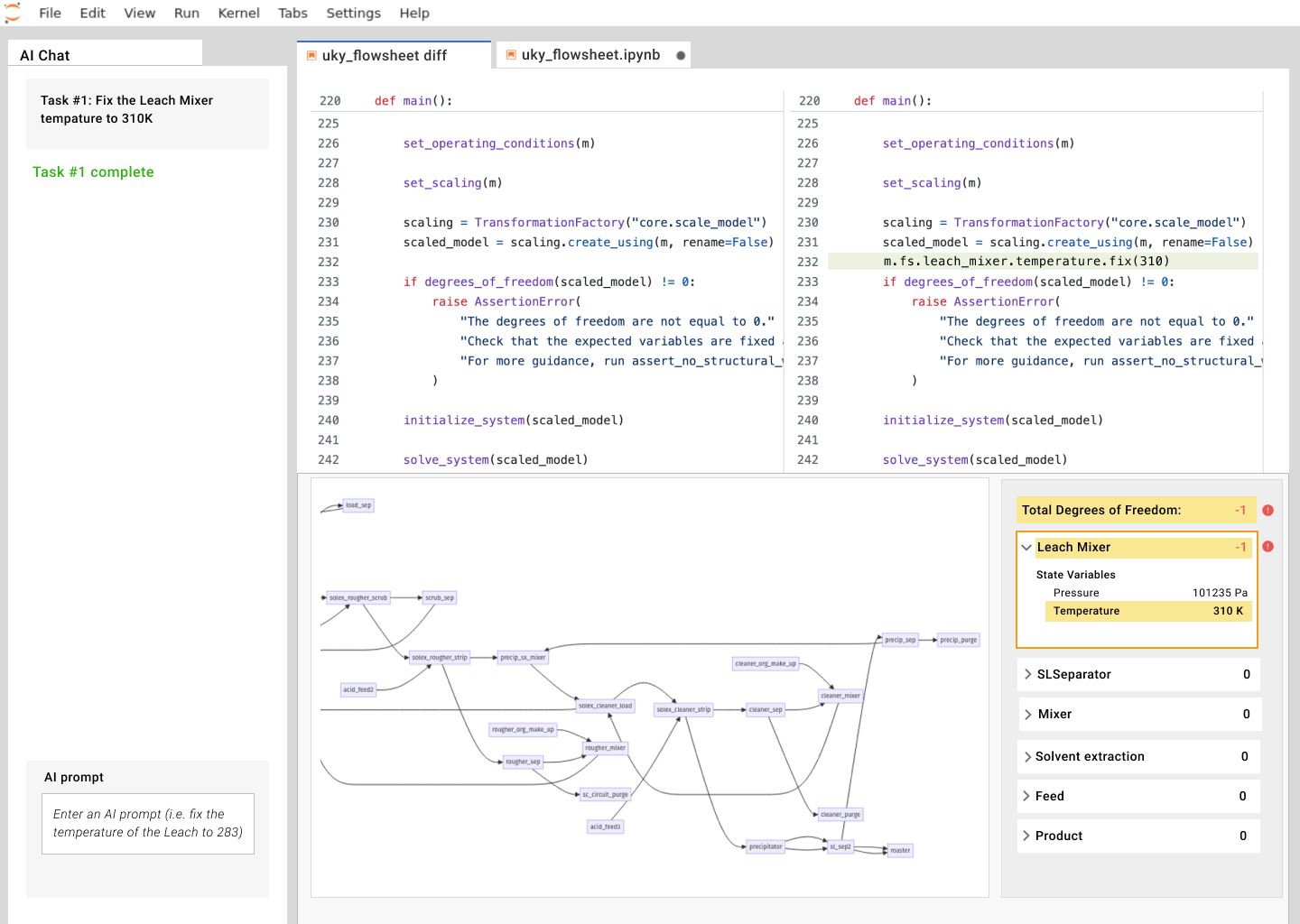Click the red error icon beside Total Degrees of Freedom

(x=1267, y=511)
